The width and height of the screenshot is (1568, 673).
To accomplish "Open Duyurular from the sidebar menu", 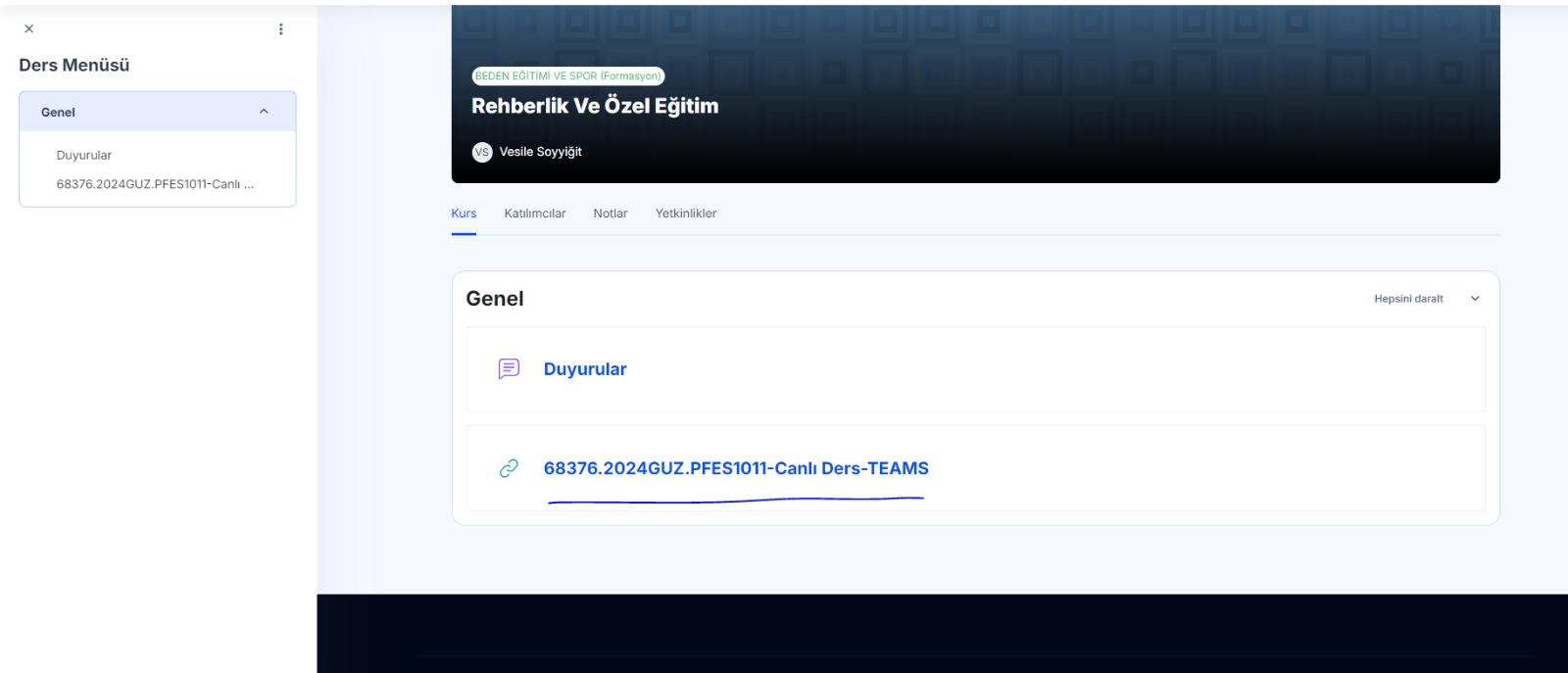I will pyautogui.click(x=84, y=156).
